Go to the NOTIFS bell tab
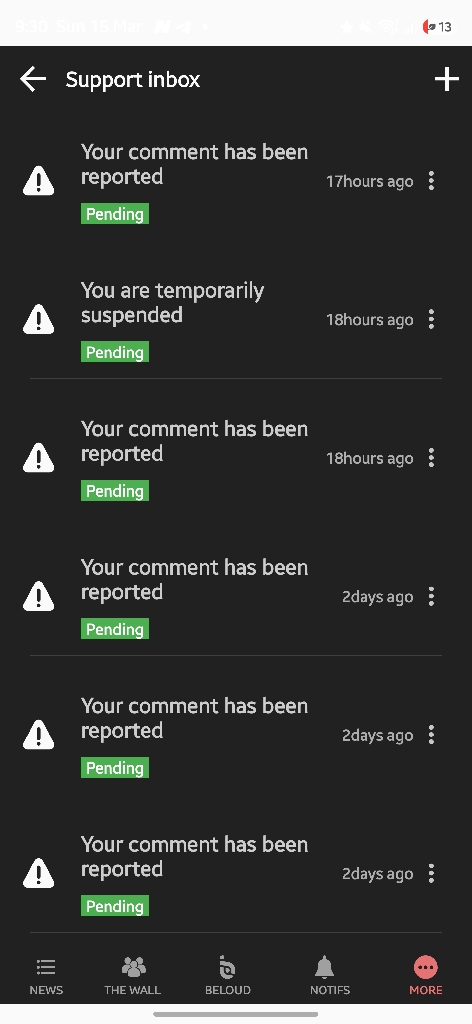 pyautogui.click(x=330, y=976)
